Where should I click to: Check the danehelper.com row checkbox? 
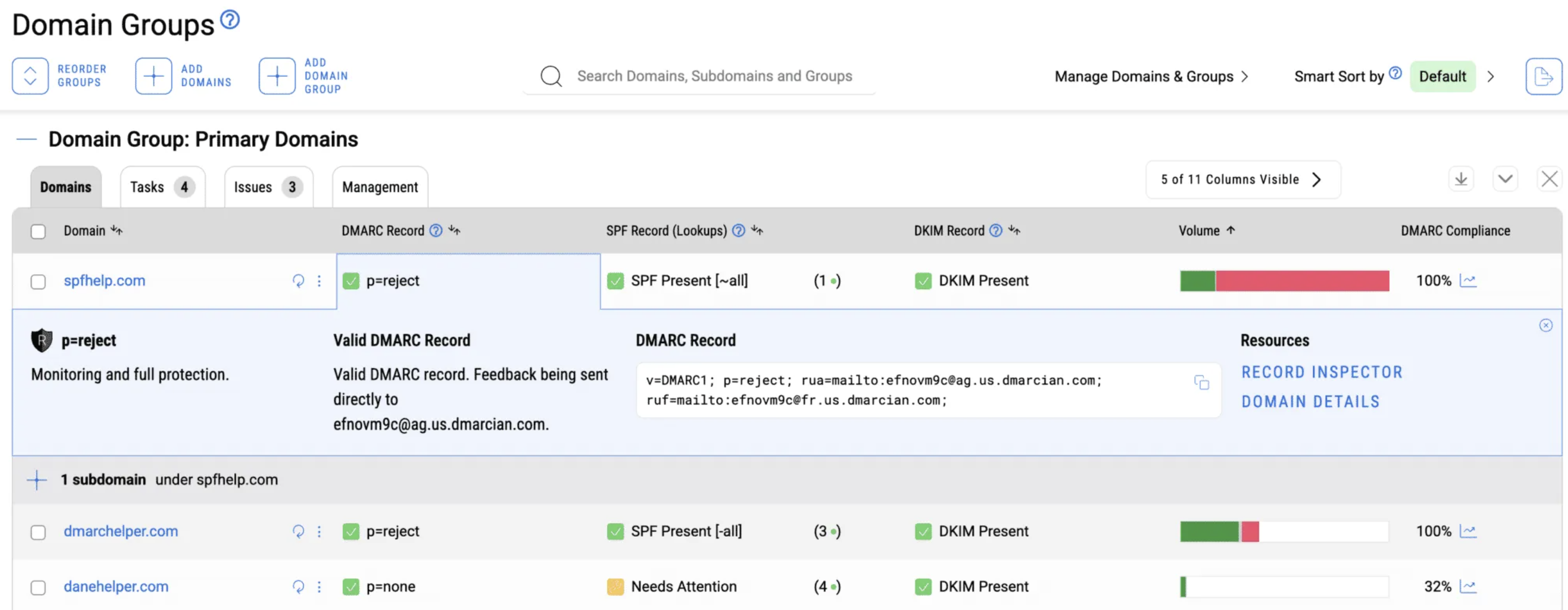pos(39,588)
